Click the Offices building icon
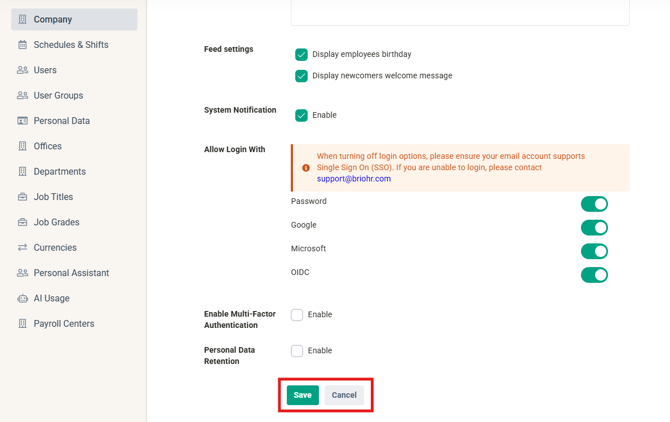Screen dimensions: 670x422 pyautogui.click(x=22, y=146)
